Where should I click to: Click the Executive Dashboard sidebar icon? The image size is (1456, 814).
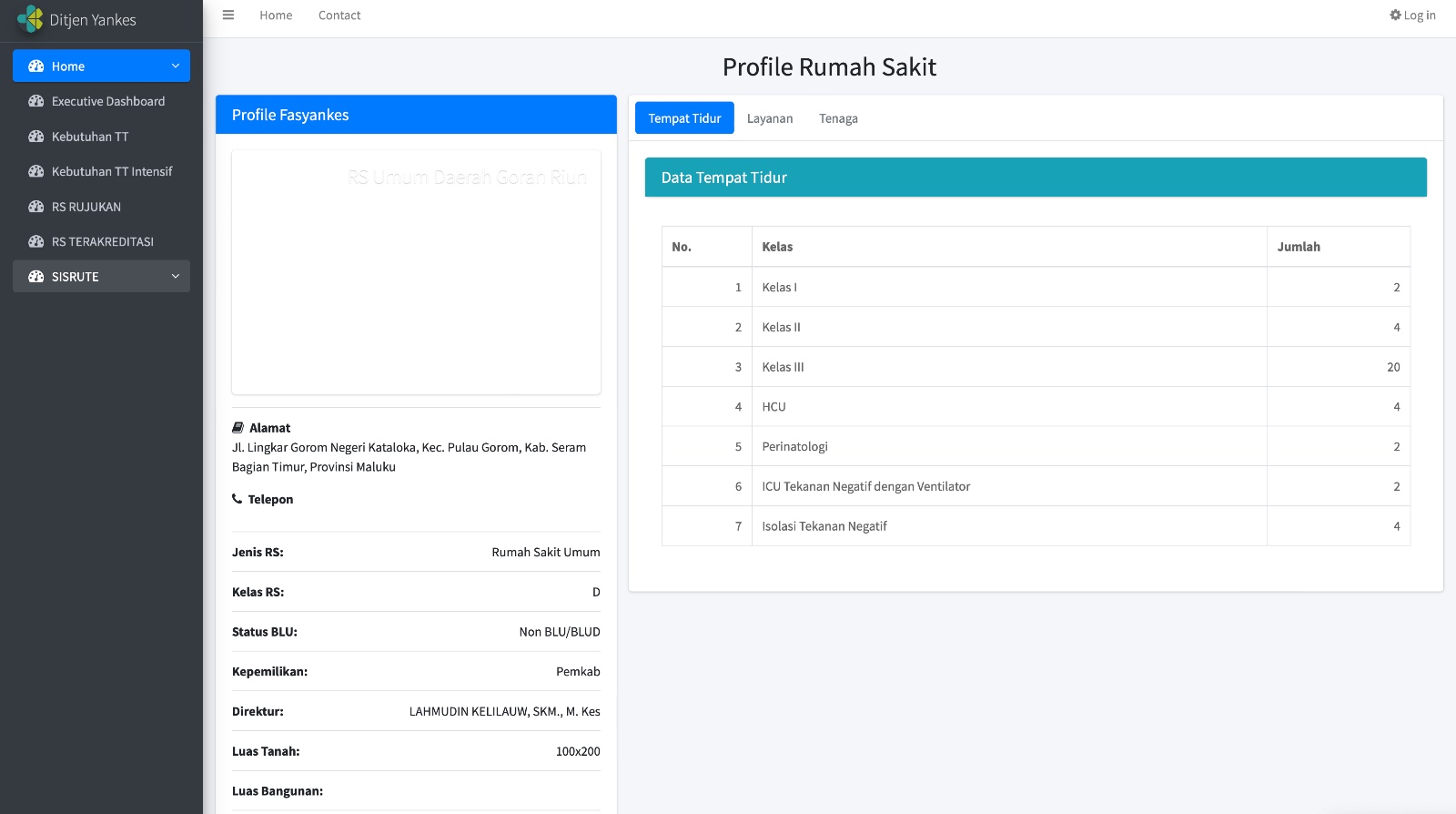(x=36, y=101)
